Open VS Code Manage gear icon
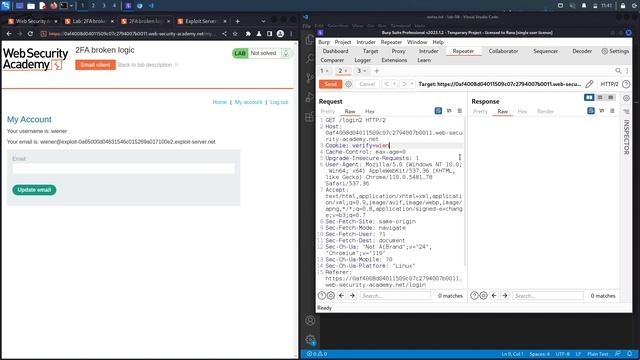This screenshot has width=640, height=360. [310, 340]
